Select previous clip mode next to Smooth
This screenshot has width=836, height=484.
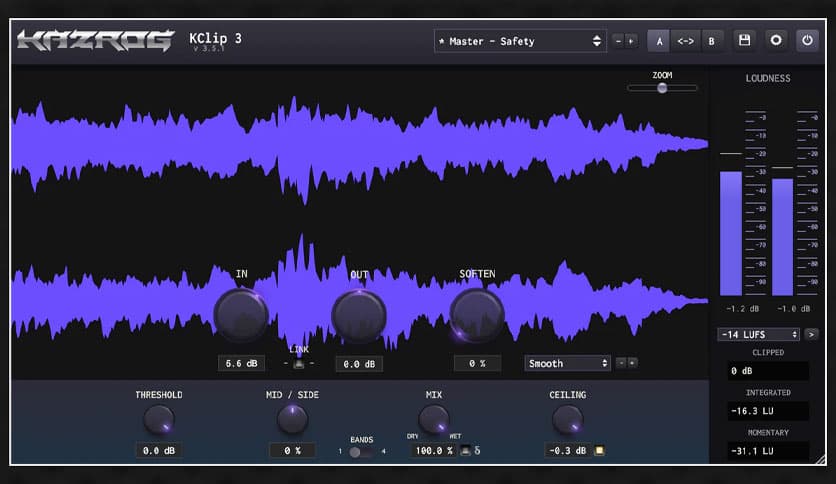621,363
